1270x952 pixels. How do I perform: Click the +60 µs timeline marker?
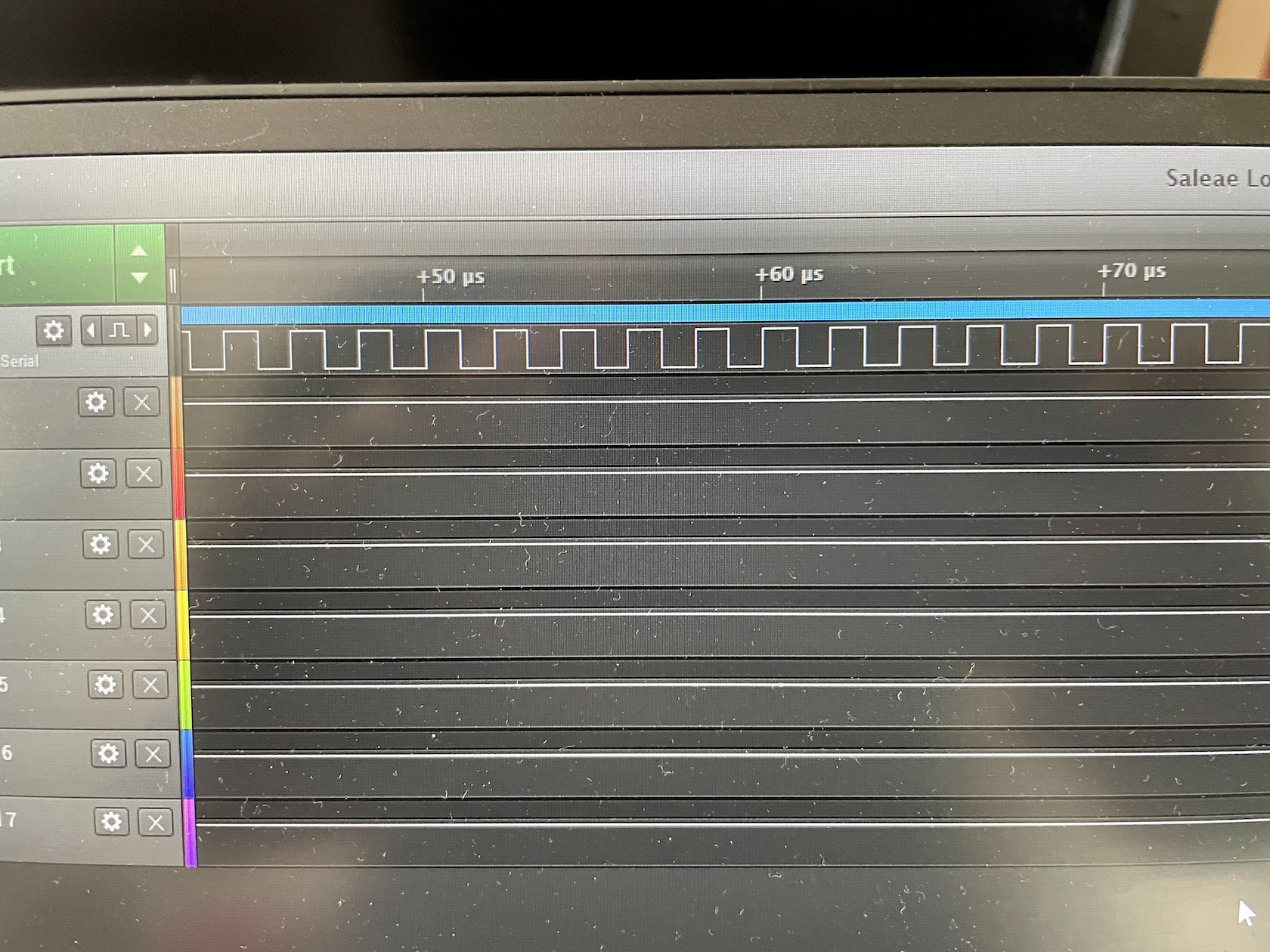point(789,274)
